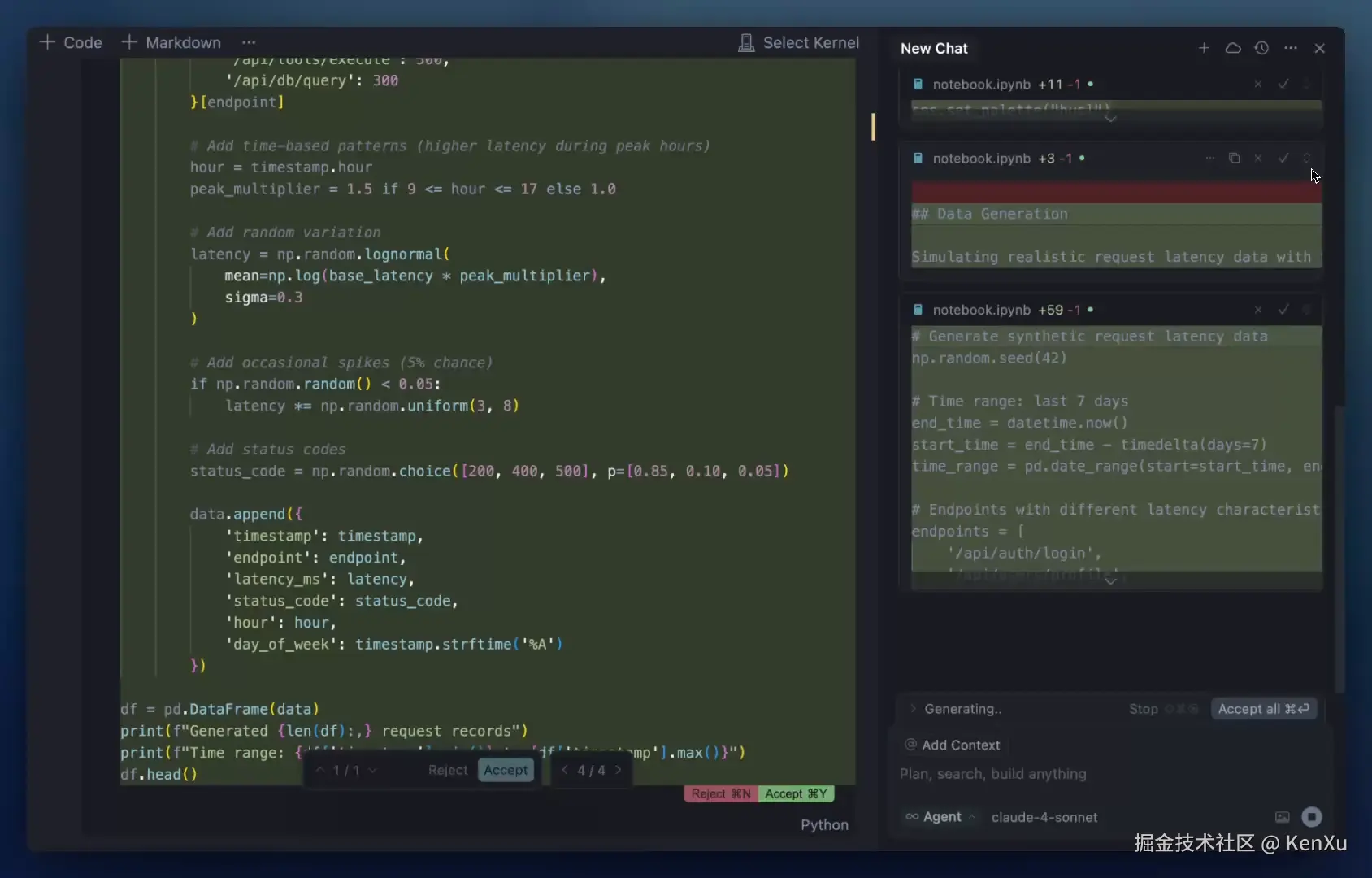Viewport: 1372px width, 878px height.
Task: Expand the notebook.ipynb +11 -1 diff preview
Action: click(1110, 119)
